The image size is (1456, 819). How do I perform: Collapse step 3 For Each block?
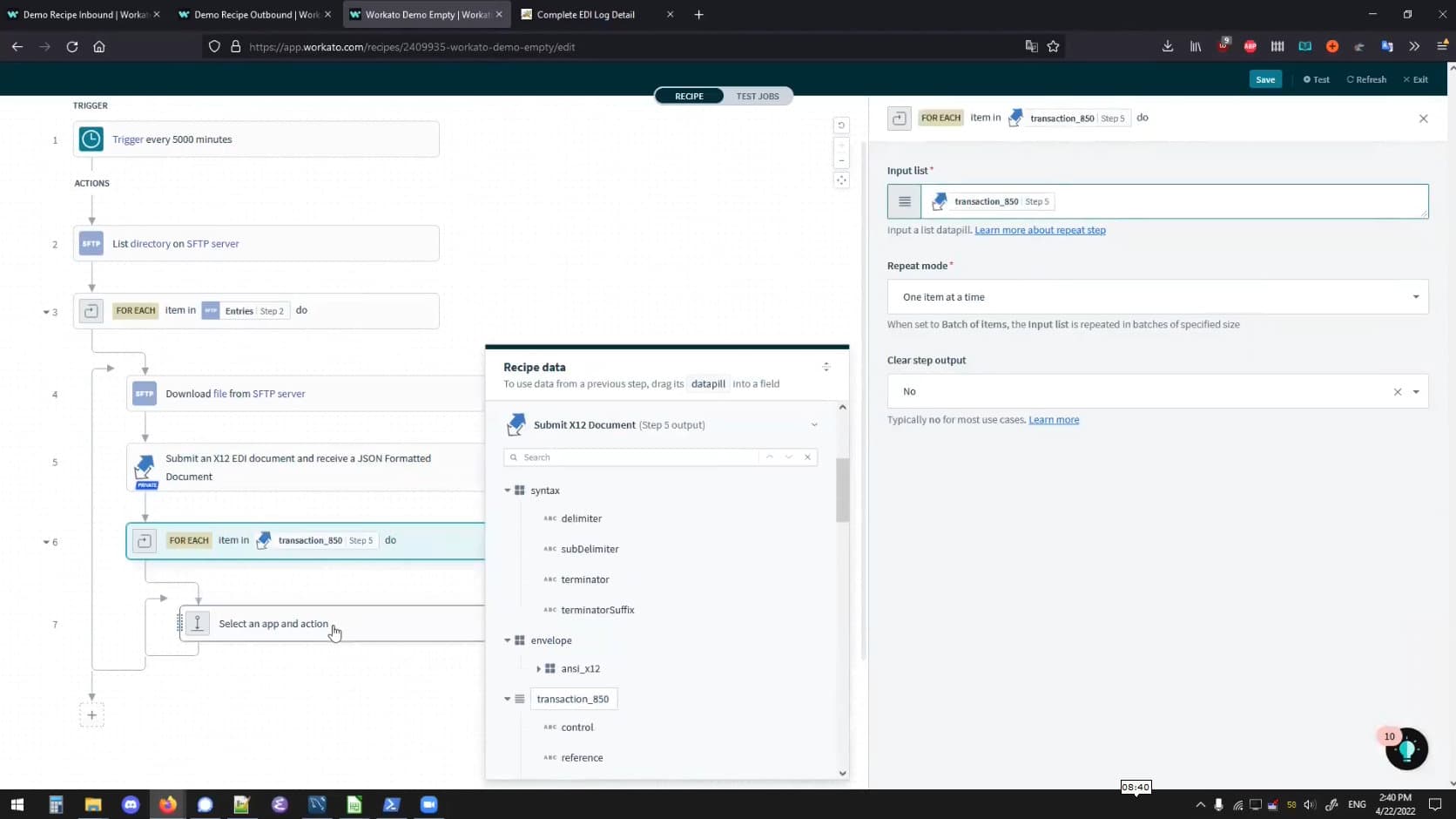tap(46, 312)
